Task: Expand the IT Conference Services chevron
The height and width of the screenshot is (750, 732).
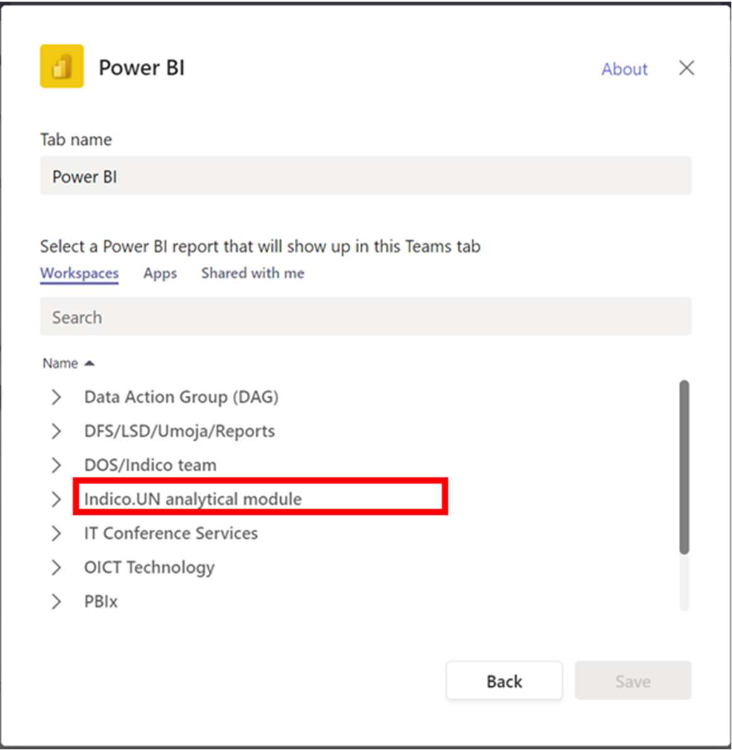Action: [56, 533]
